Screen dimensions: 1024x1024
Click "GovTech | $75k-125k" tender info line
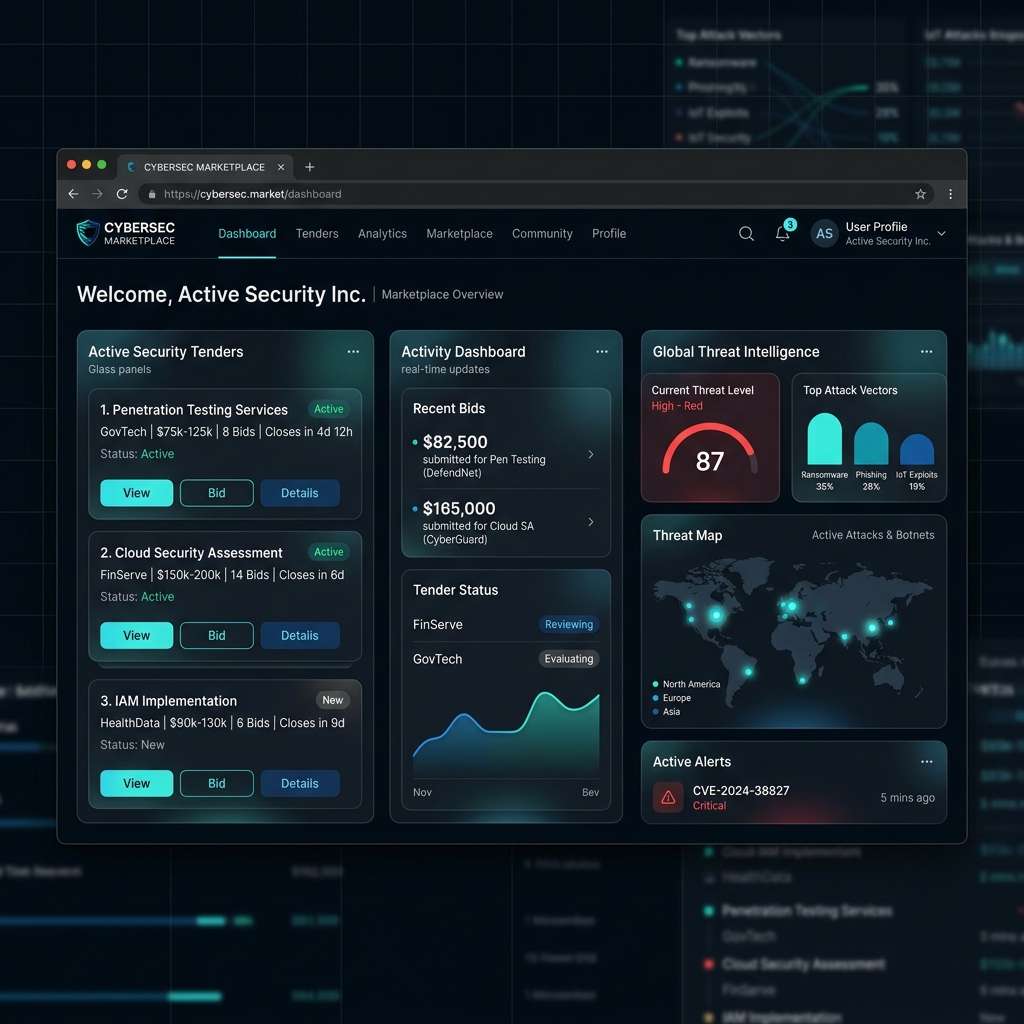(226, 432)
